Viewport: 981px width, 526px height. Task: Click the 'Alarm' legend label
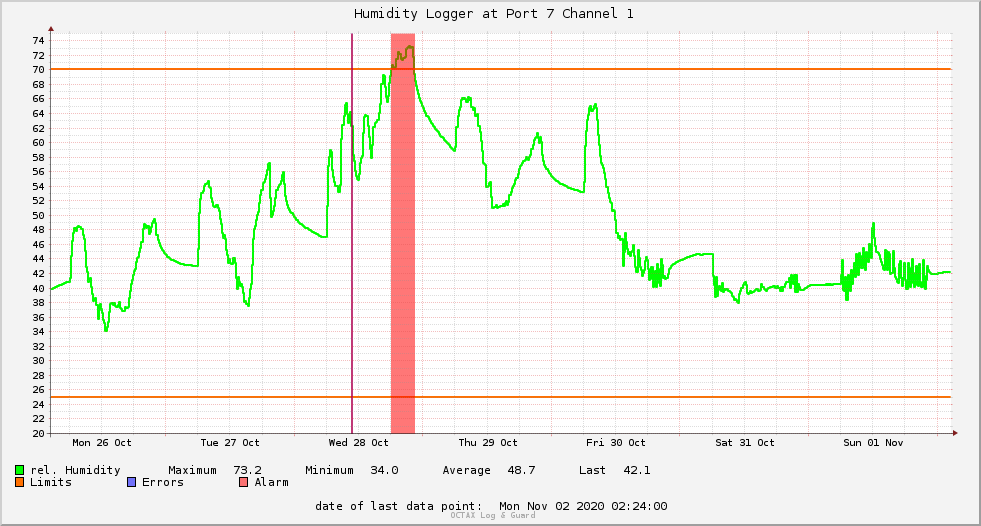(272, 482)
